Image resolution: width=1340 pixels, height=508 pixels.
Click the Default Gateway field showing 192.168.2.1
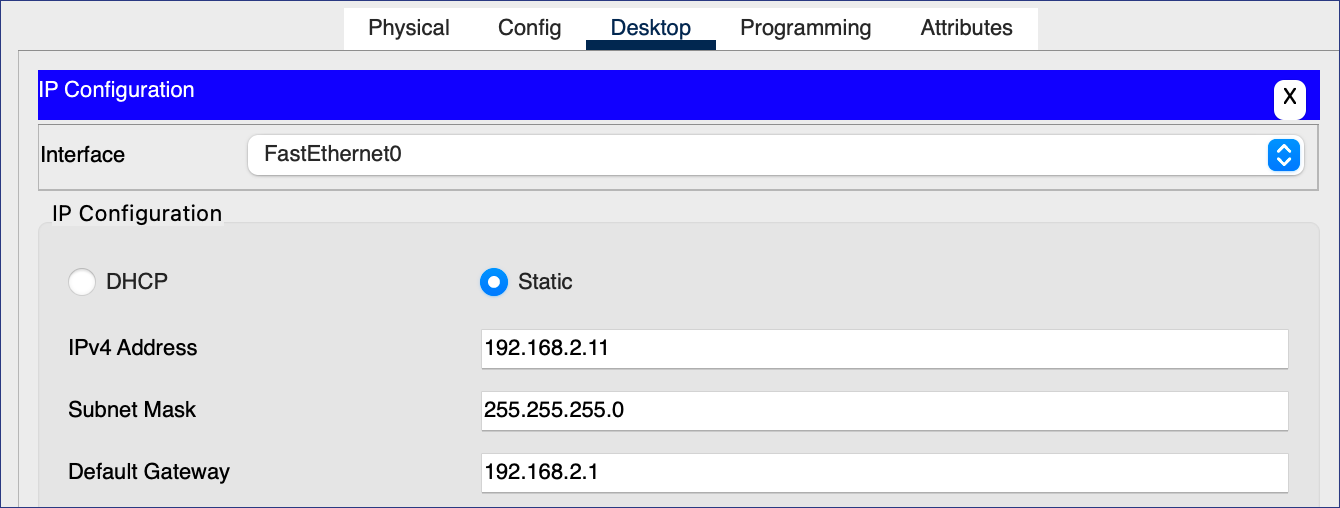(x=884, y=472)
